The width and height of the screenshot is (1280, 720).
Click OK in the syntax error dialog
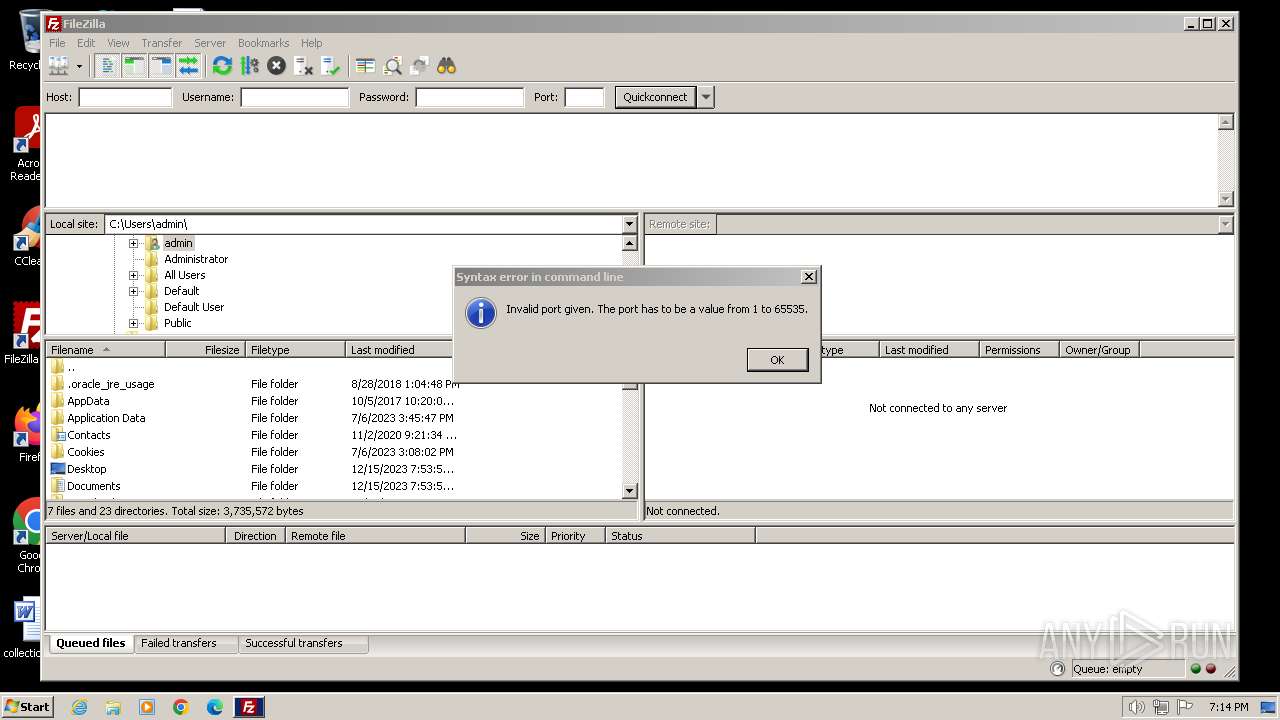click(x=777, y=360)
